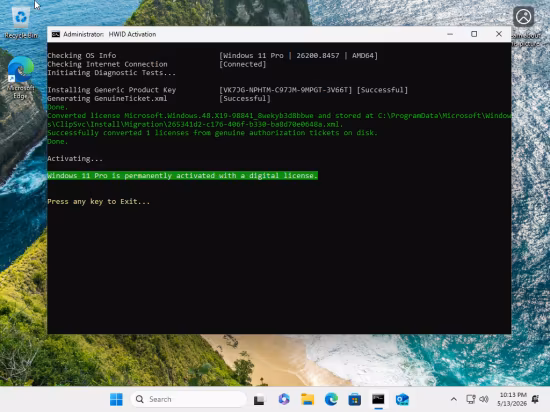Click the 'Checking OS Info' line
The image size is (550, 412).
pyautogui.click(x=81, y=55)
